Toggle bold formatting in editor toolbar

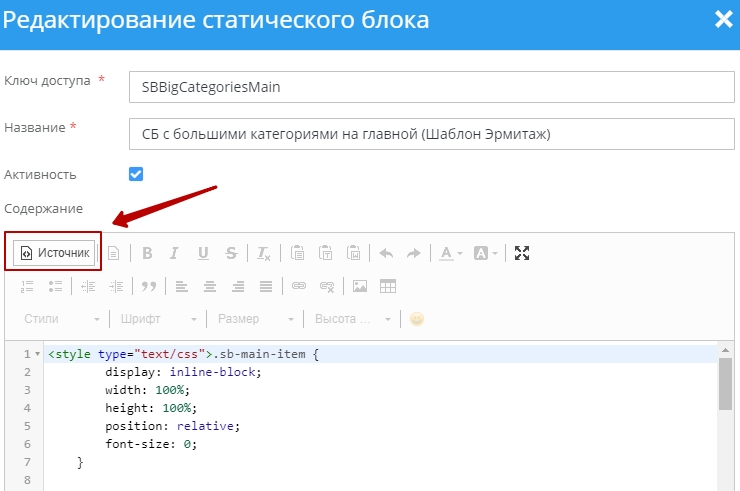click(x=147, y=253)
